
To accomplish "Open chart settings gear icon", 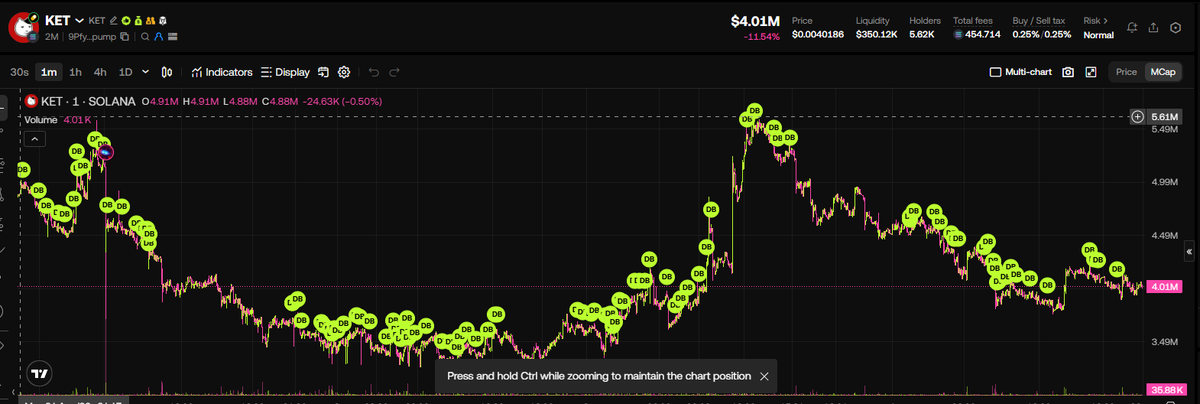I will (344, 72).
